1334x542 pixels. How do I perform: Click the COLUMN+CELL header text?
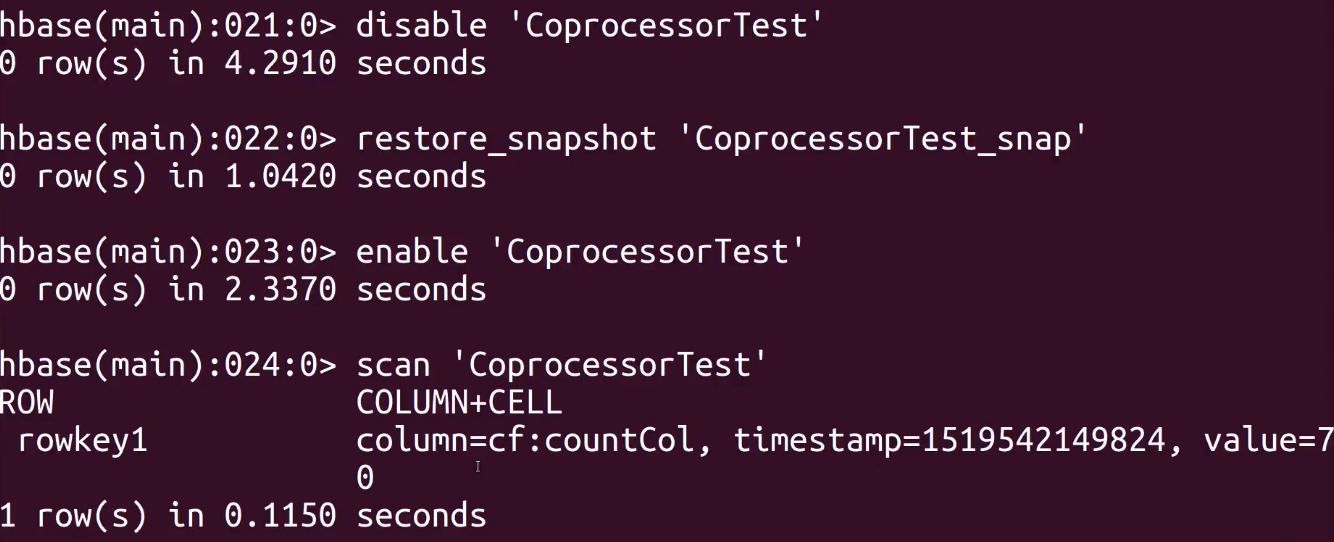(x=459, y=403)
